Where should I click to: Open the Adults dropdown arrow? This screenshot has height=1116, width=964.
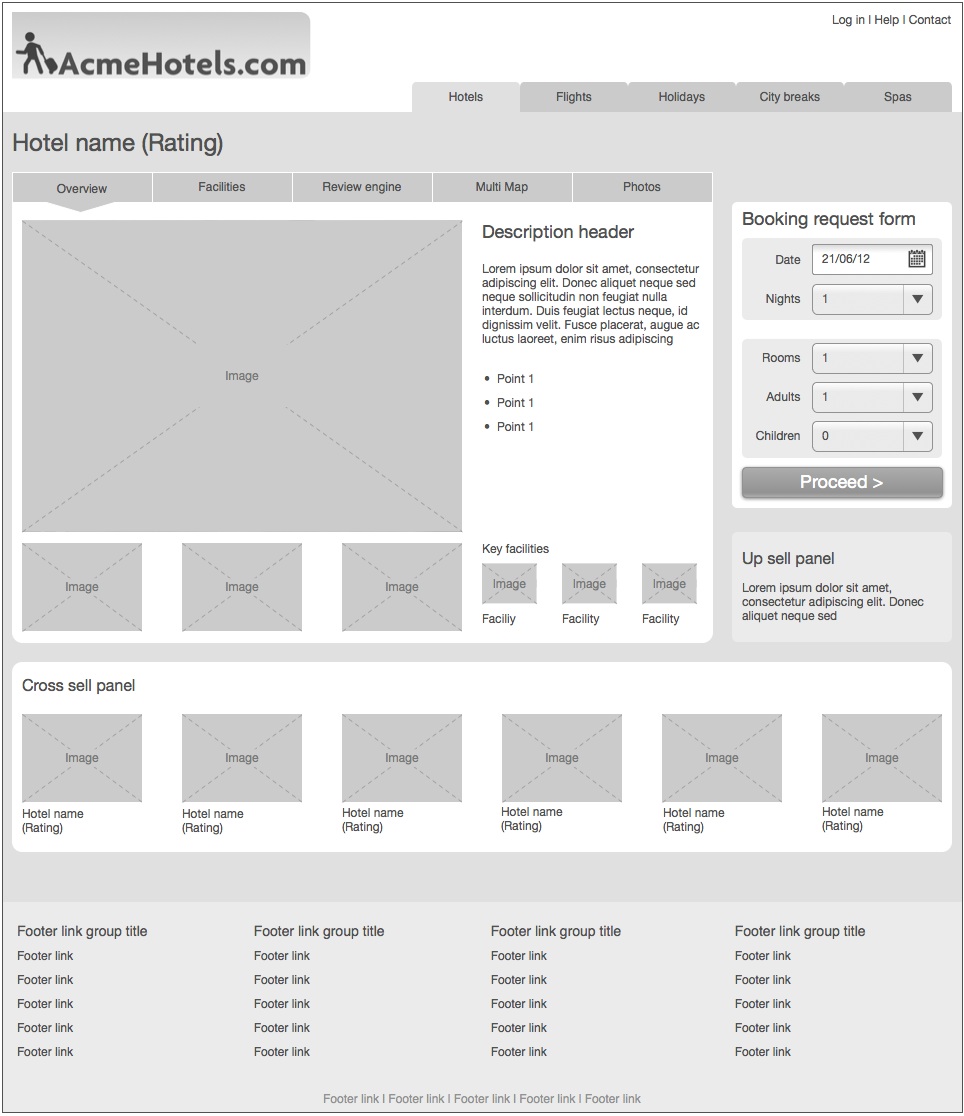click(x=917, y=397)
